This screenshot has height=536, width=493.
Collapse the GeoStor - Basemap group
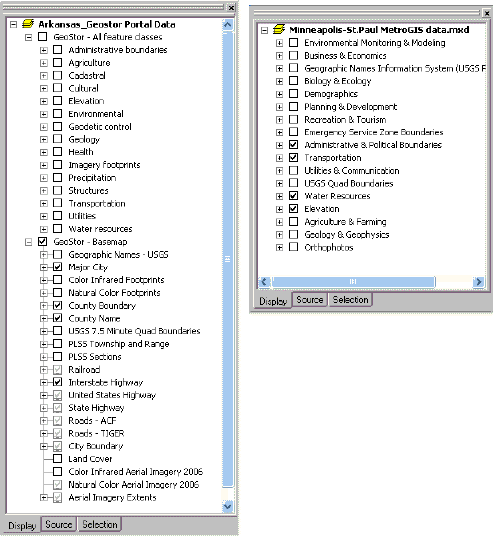click(x=28, y=242)
